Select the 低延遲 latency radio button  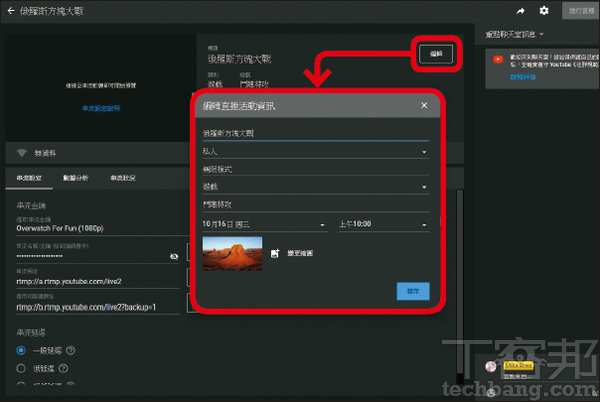pos(21,367)
